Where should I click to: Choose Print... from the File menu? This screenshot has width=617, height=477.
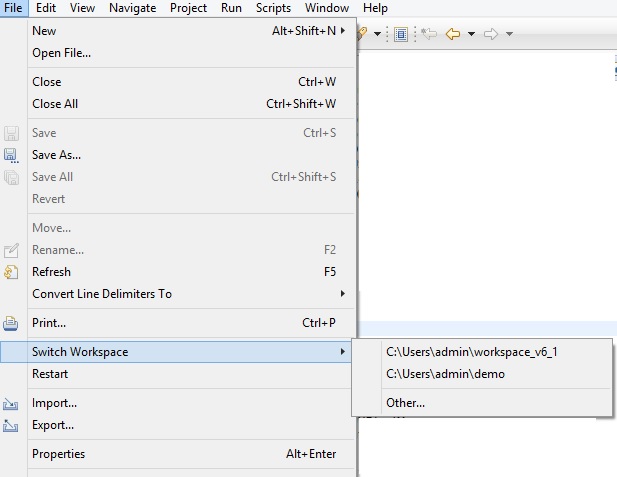pos(192,323)
